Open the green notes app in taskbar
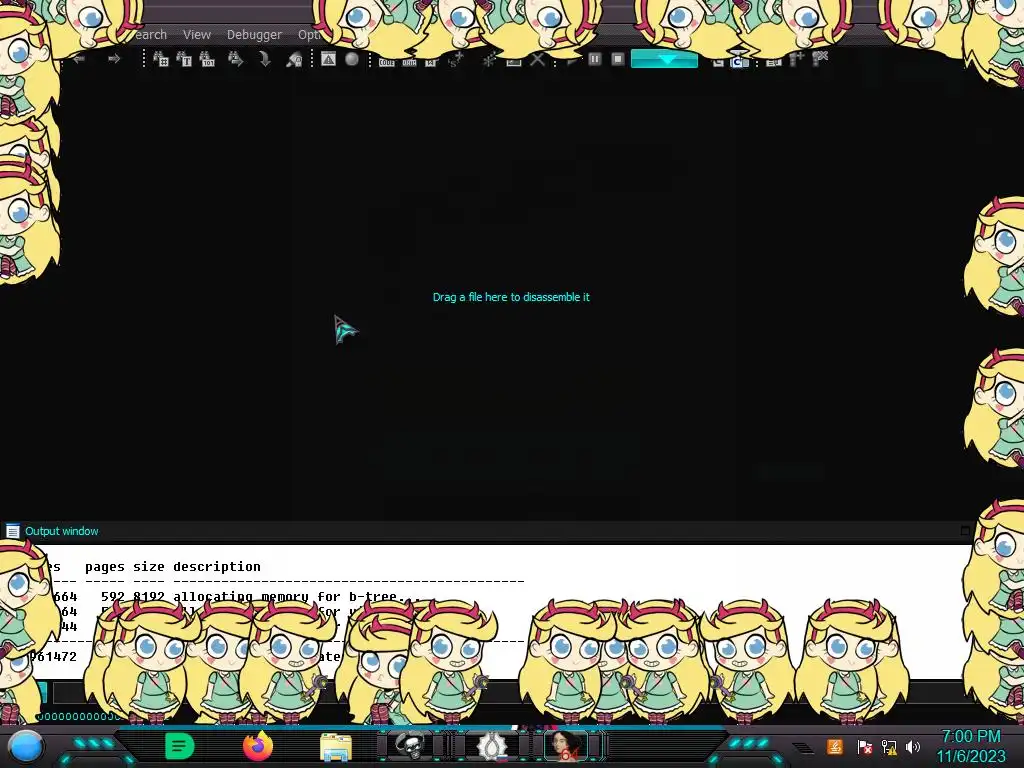 coord(180,746)
